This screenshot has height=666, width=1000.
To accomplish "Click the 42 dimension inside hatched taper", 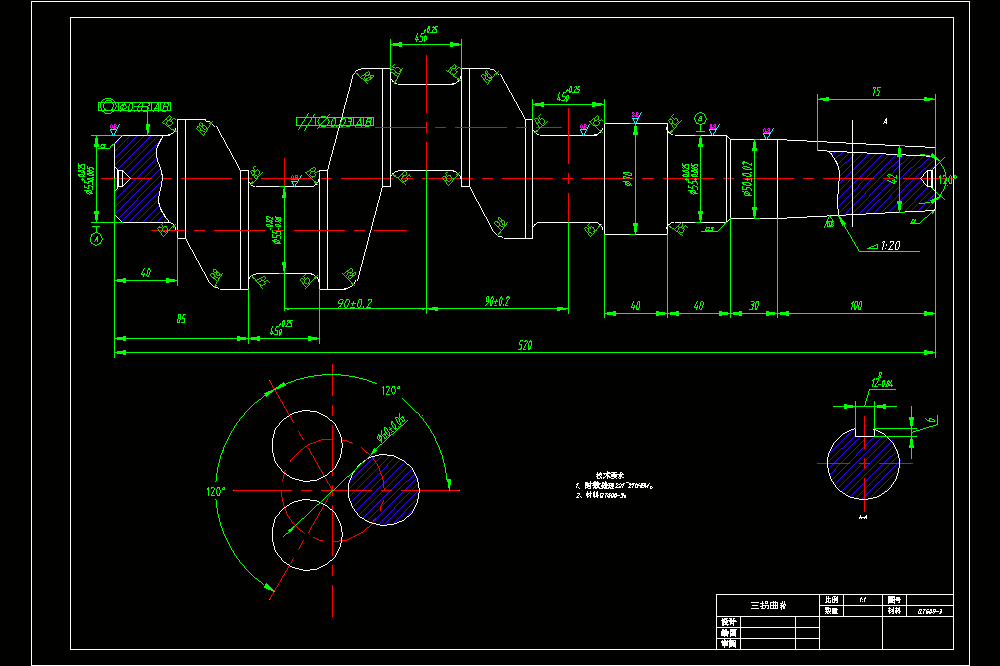I will (x=893, y=178).
